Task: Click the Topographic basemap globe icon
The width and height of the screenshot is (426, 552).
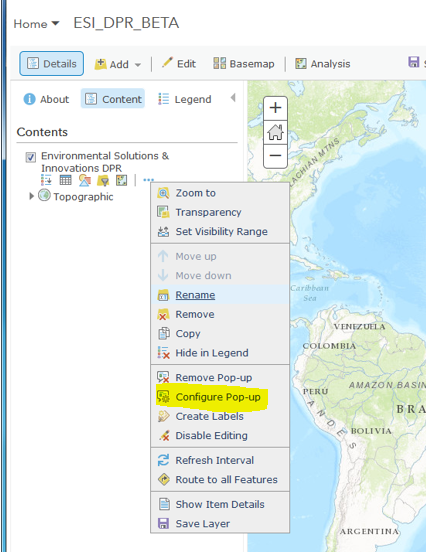Action: [44, 195]
